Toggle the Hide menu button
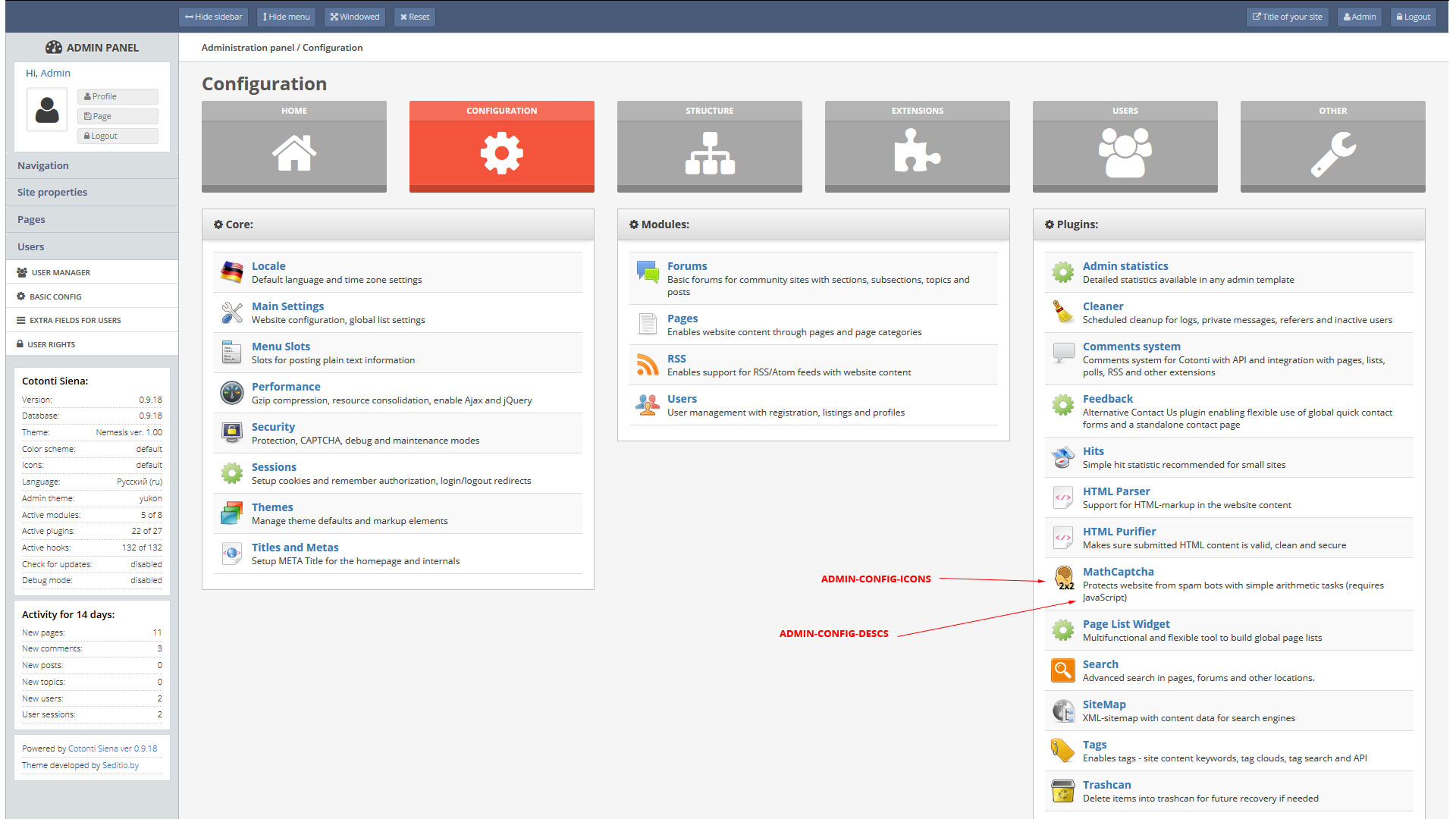 pyautogui.click(x=287, y=17)
